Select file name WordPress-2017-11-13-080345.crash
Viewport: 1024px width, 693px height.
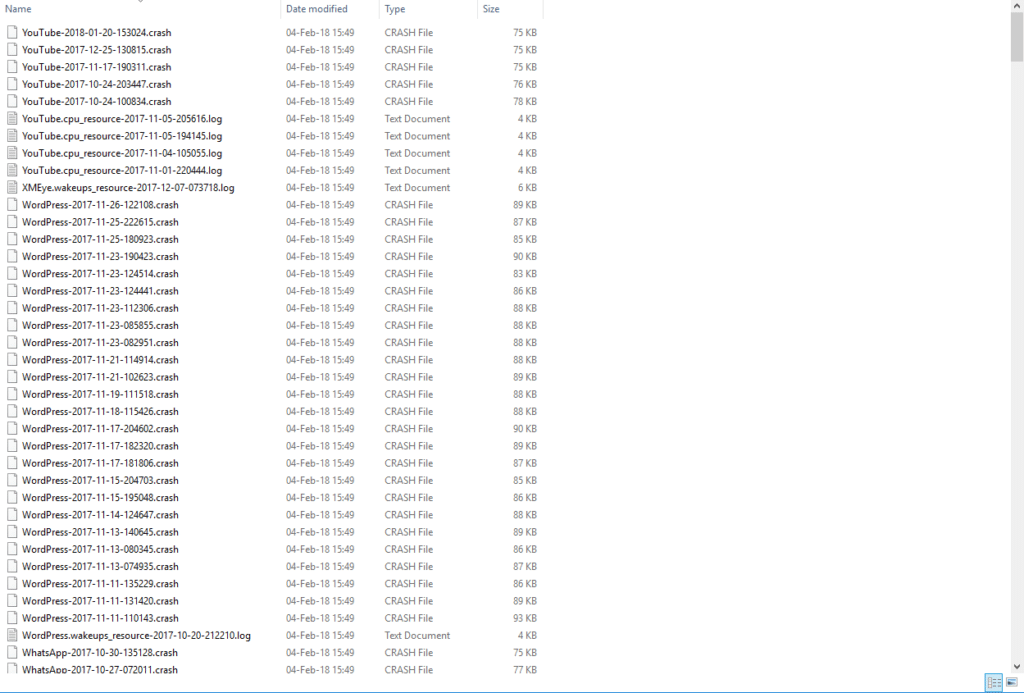(x=100, y=549)
